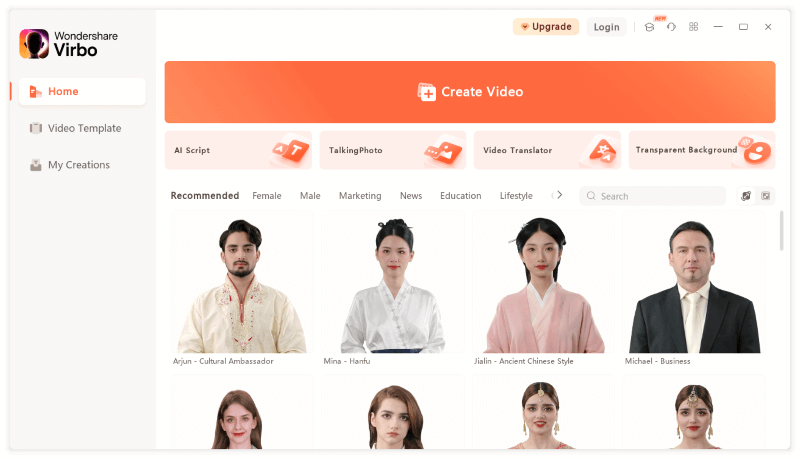Switch to the Marketing tab
800x459 pixels.
point(360,196)
